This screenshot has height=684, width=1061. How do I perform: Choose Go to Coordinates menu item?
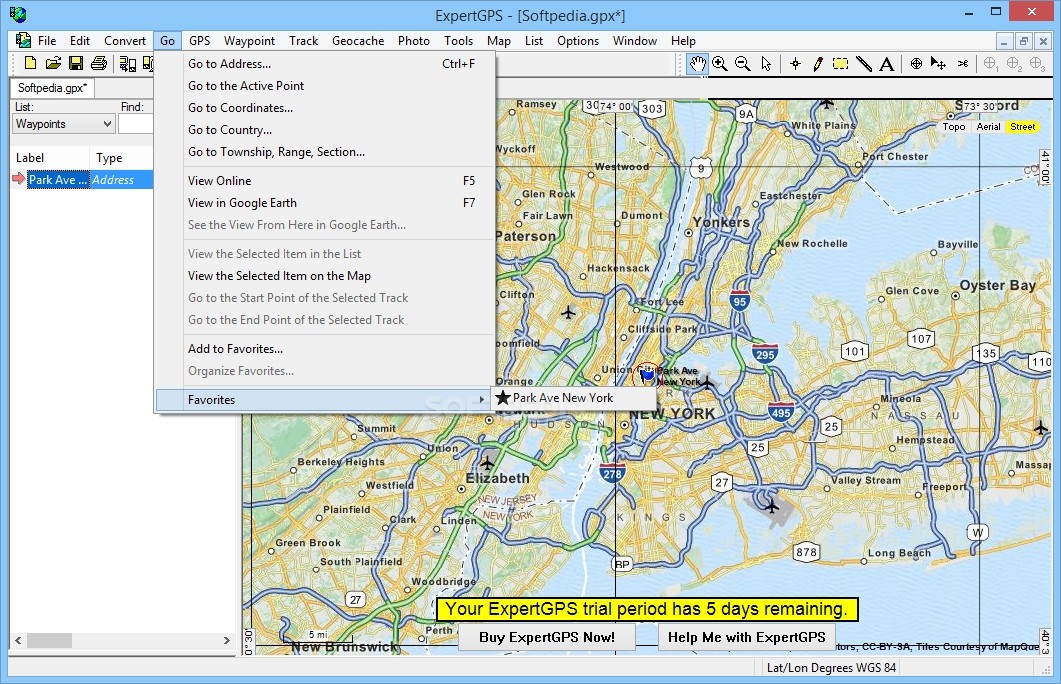(x=325, y=108)
